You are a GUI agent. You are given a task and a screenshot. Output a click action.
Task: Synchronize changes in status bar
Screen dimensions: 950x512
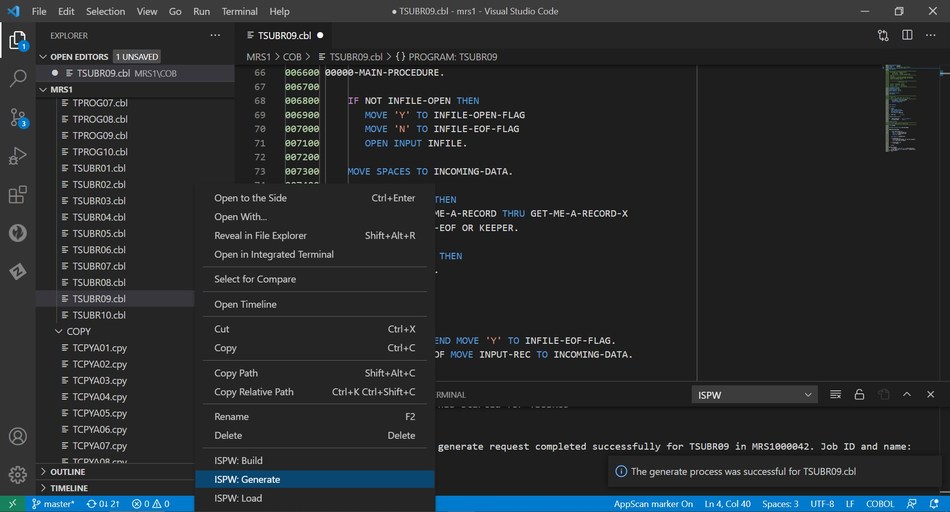coord(102,504)
